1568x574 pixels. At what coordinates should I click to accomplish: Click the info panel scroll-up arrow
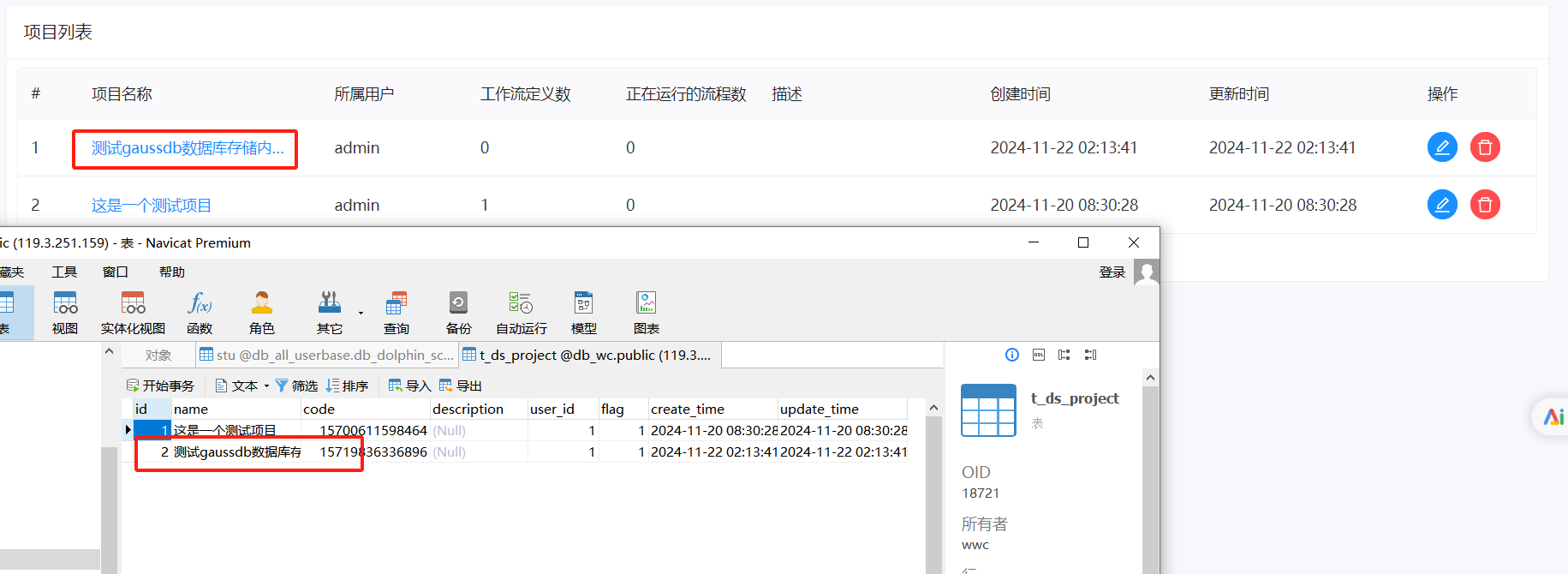pos(1150,378)
